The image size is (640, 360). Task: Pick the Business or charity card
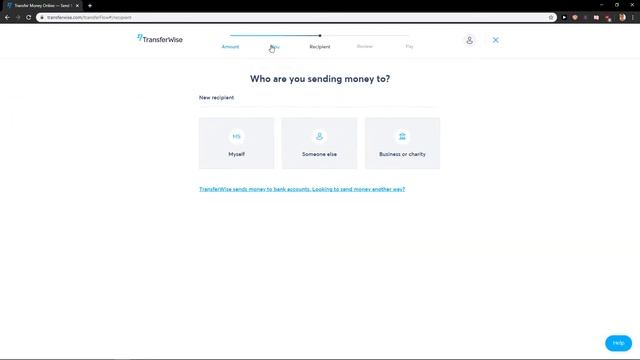click(x=402, y=143)
